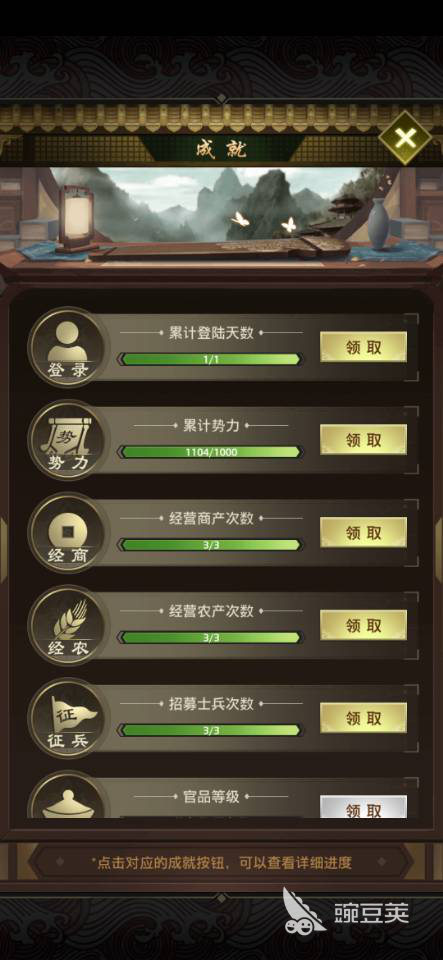Open the 征兵 flag achievement icon
Viewport: 443px width, 960px height.
(x=68, y=718)
